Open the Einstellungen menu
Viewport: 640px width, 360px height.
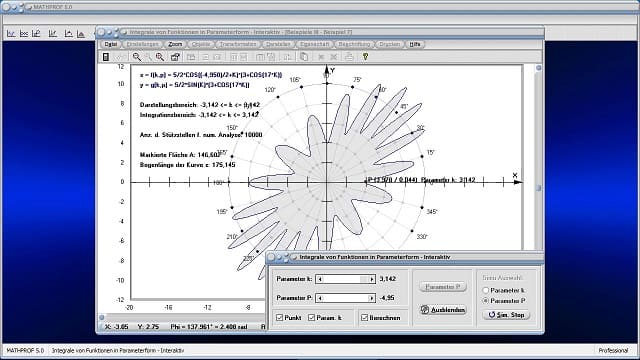click(x=142, y=44)
